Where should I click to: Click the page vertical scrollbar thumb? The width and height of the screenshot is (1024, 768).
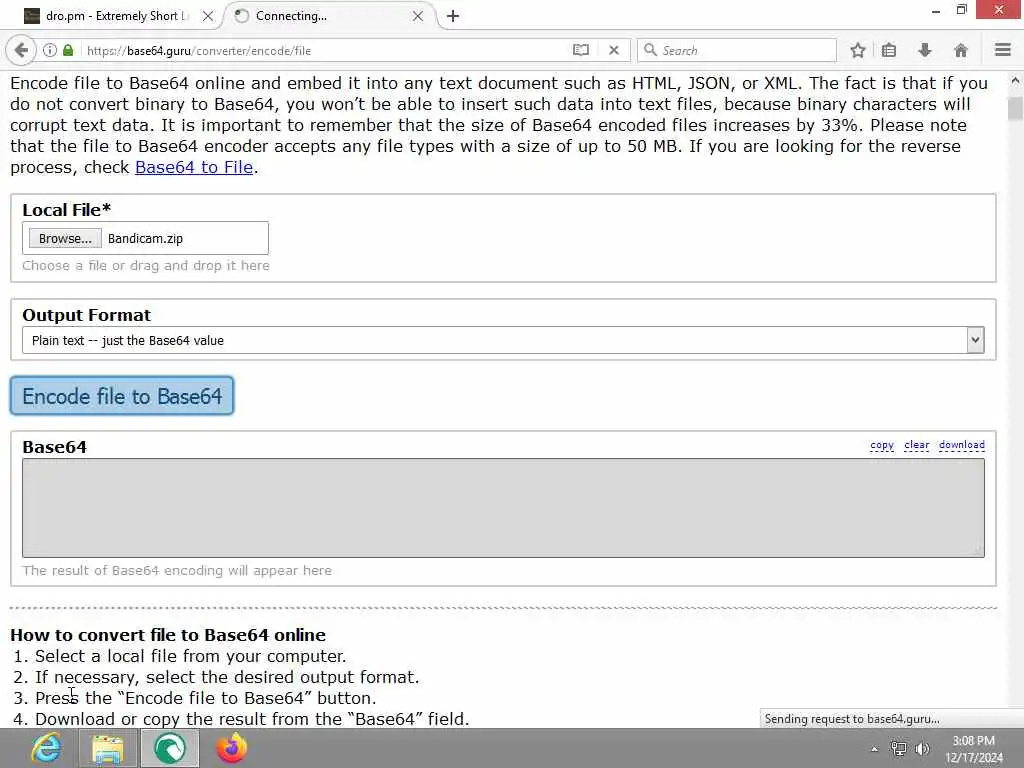[x=1015, y=108]
